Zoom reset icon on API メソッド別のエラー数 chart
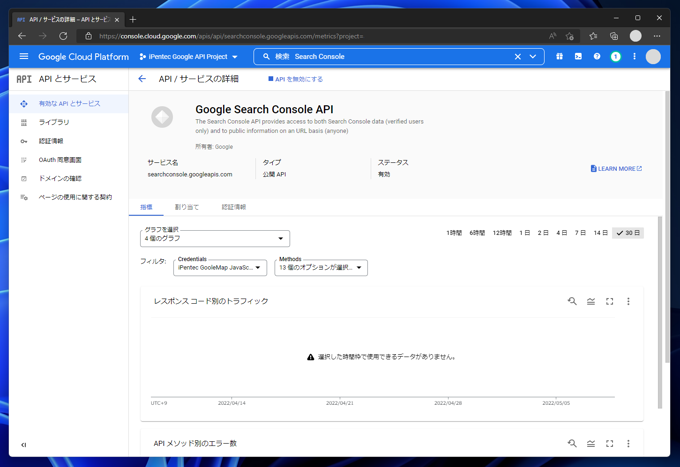 point(572,443)
